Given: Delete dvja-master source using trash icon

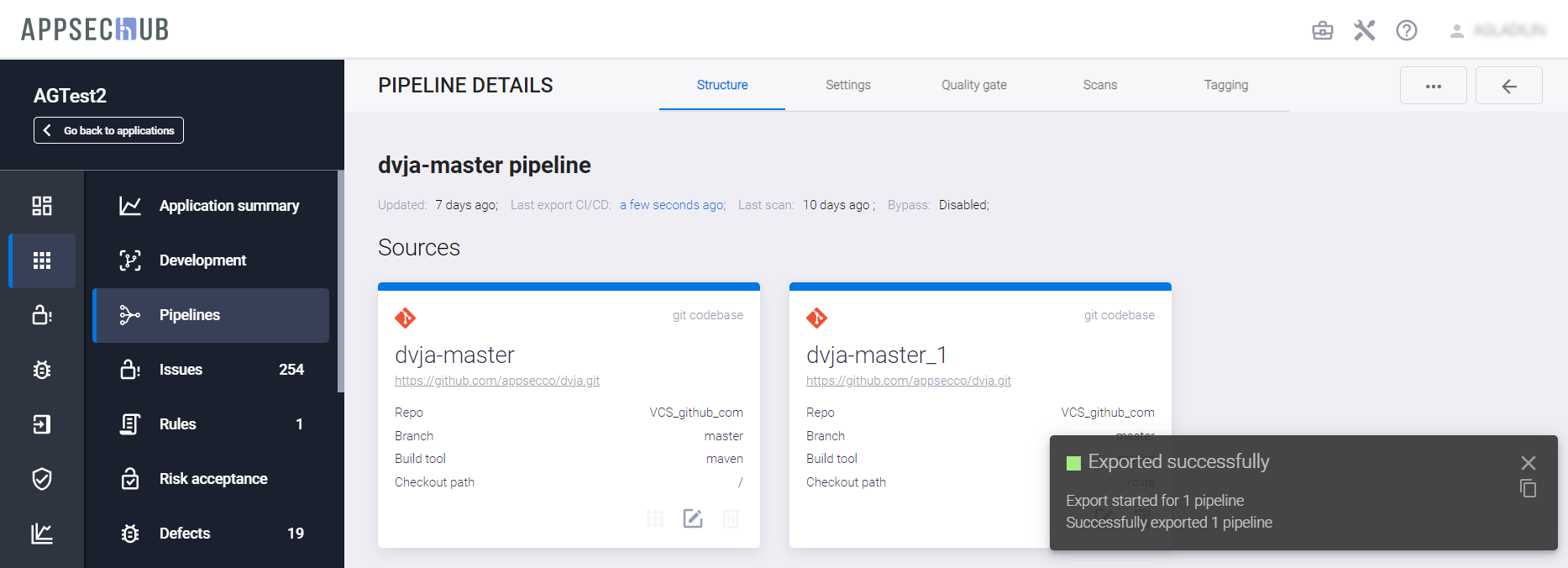Looking at the screenshot, I should tap(731, 518).
